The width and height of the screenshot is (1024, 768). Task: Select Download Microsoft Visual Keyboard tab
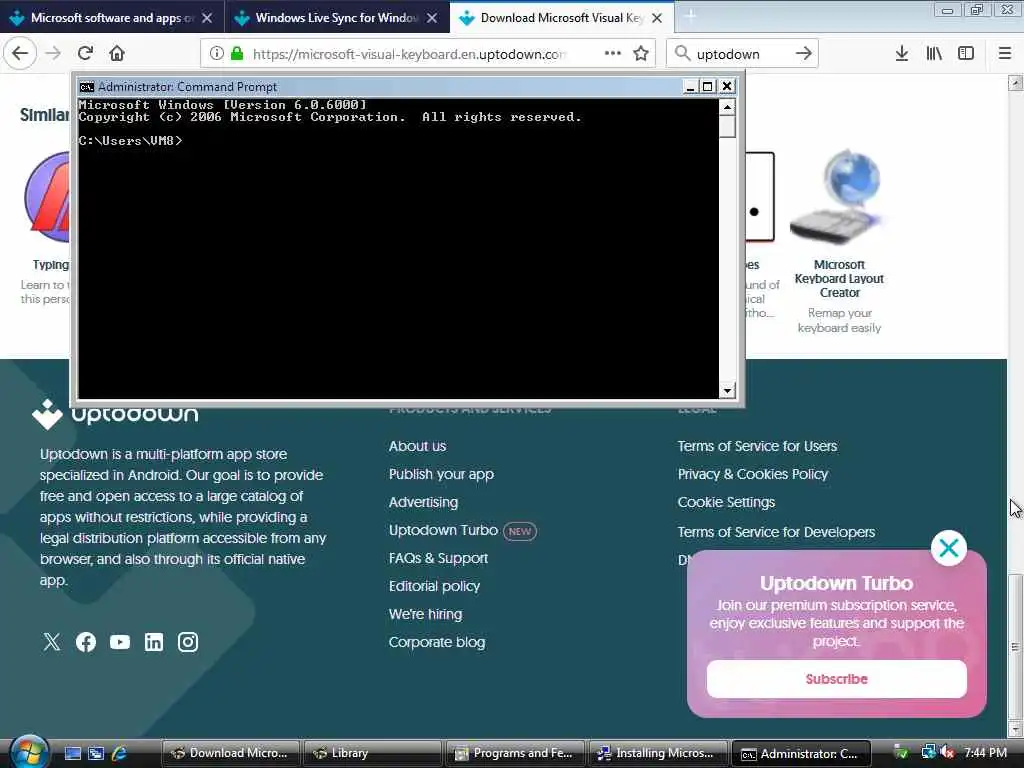coord(561,18)
